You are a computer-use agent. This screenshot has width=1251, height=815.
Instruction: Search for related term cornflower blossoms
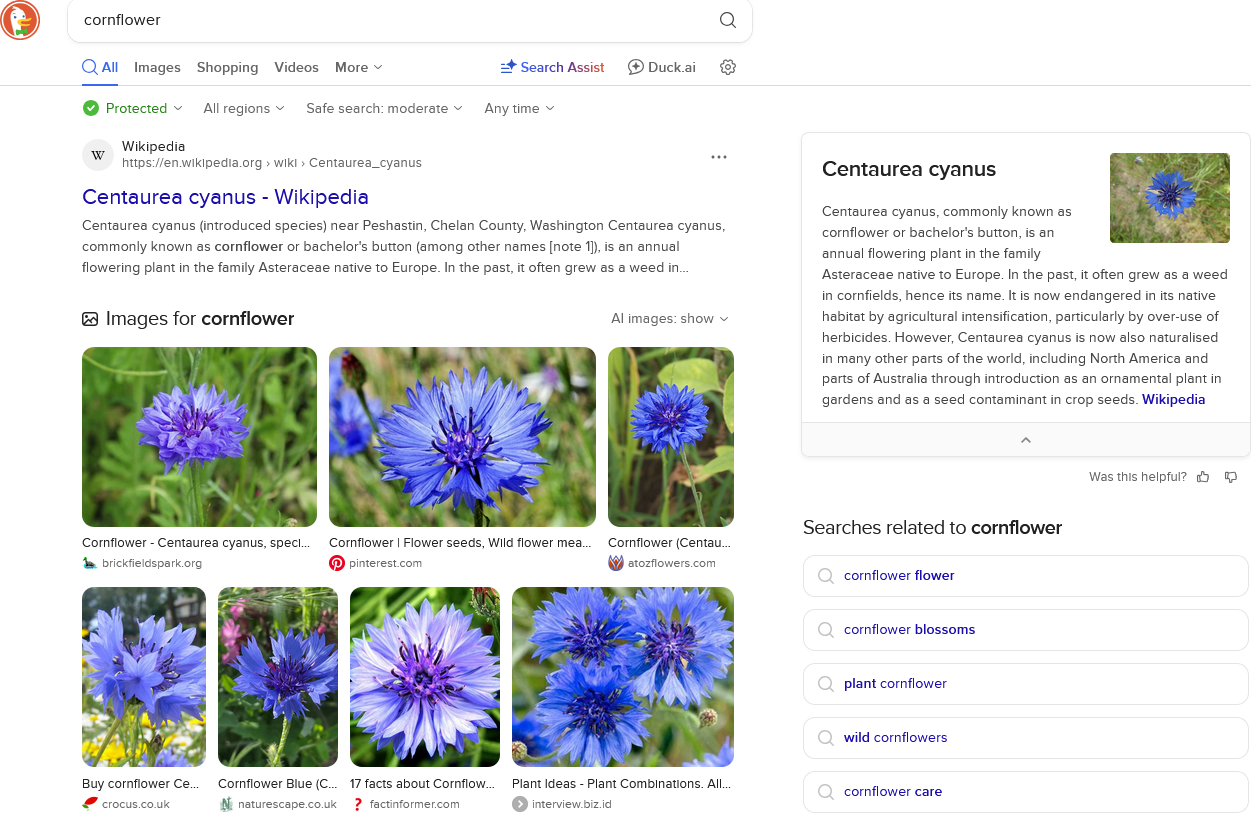(x=1026, y=630)
